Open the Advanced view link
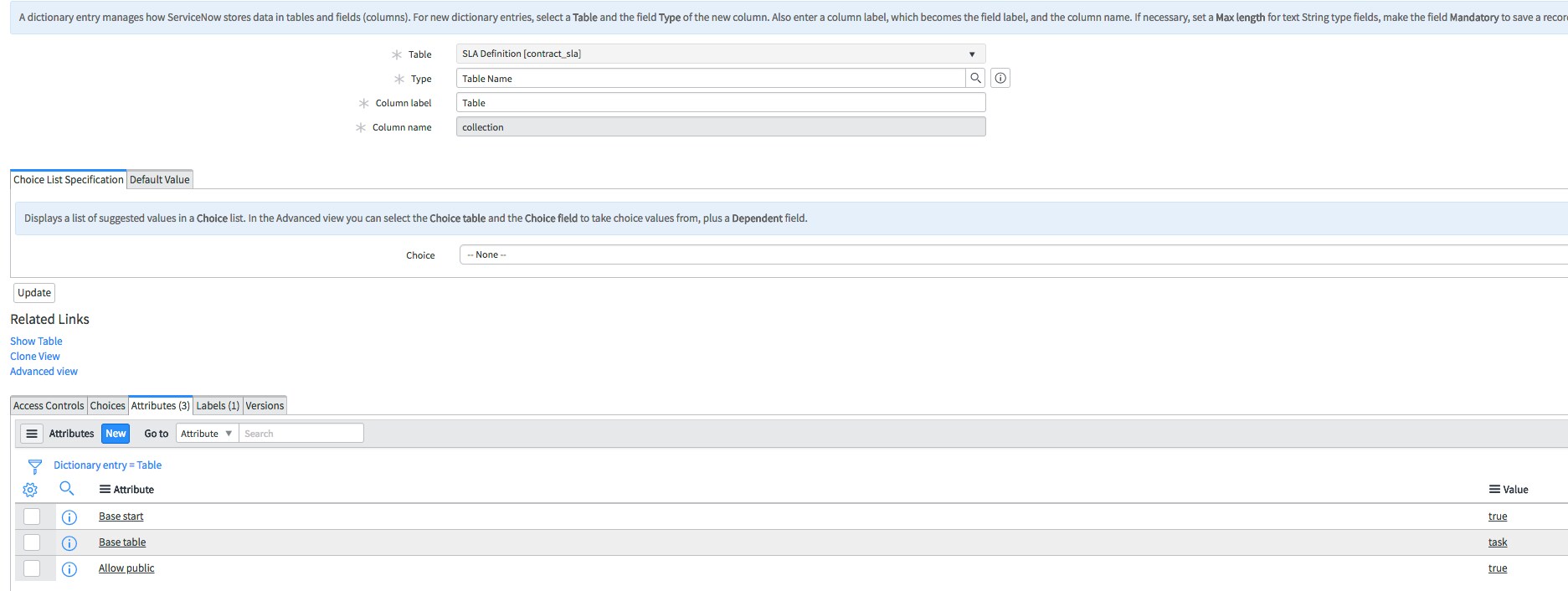 coord(44,372)
